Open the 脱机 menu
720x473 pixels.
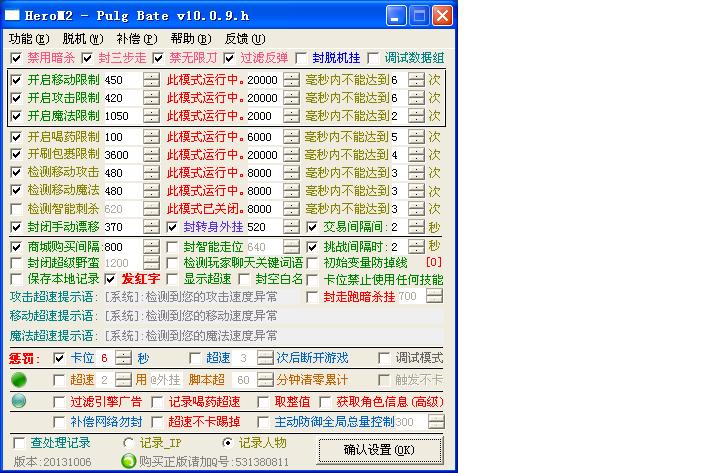tap(75, 38)
